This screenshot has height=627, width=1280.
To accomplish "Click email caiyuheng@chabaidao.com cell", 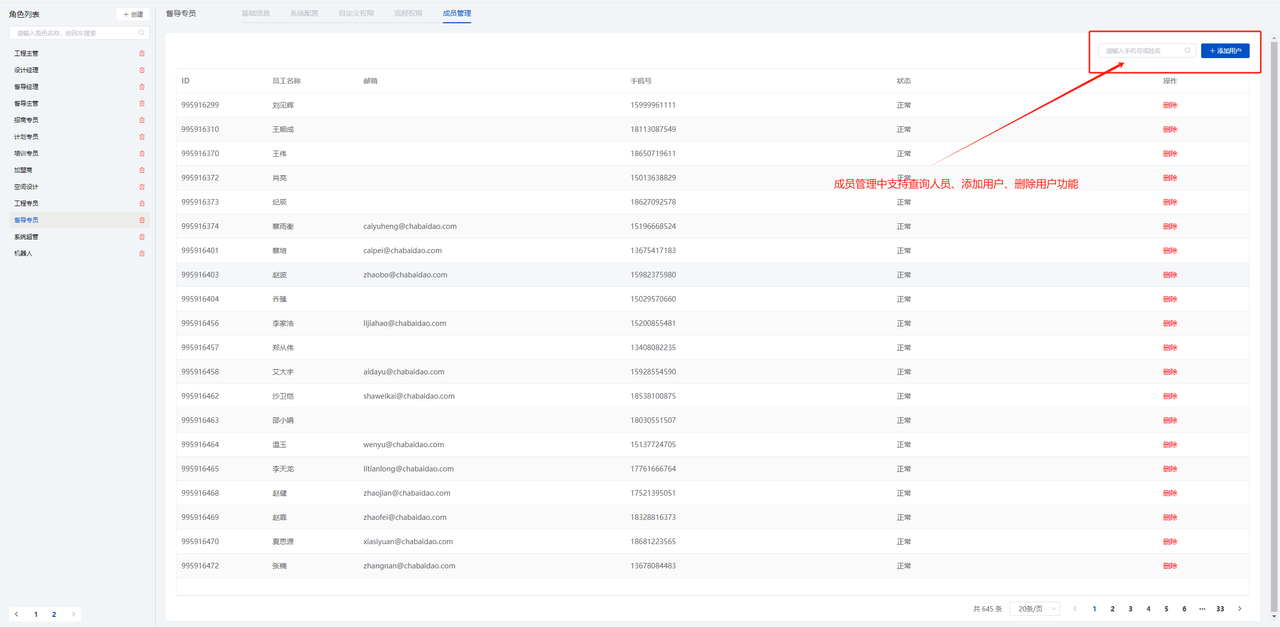I will click(x=410, y=226).
